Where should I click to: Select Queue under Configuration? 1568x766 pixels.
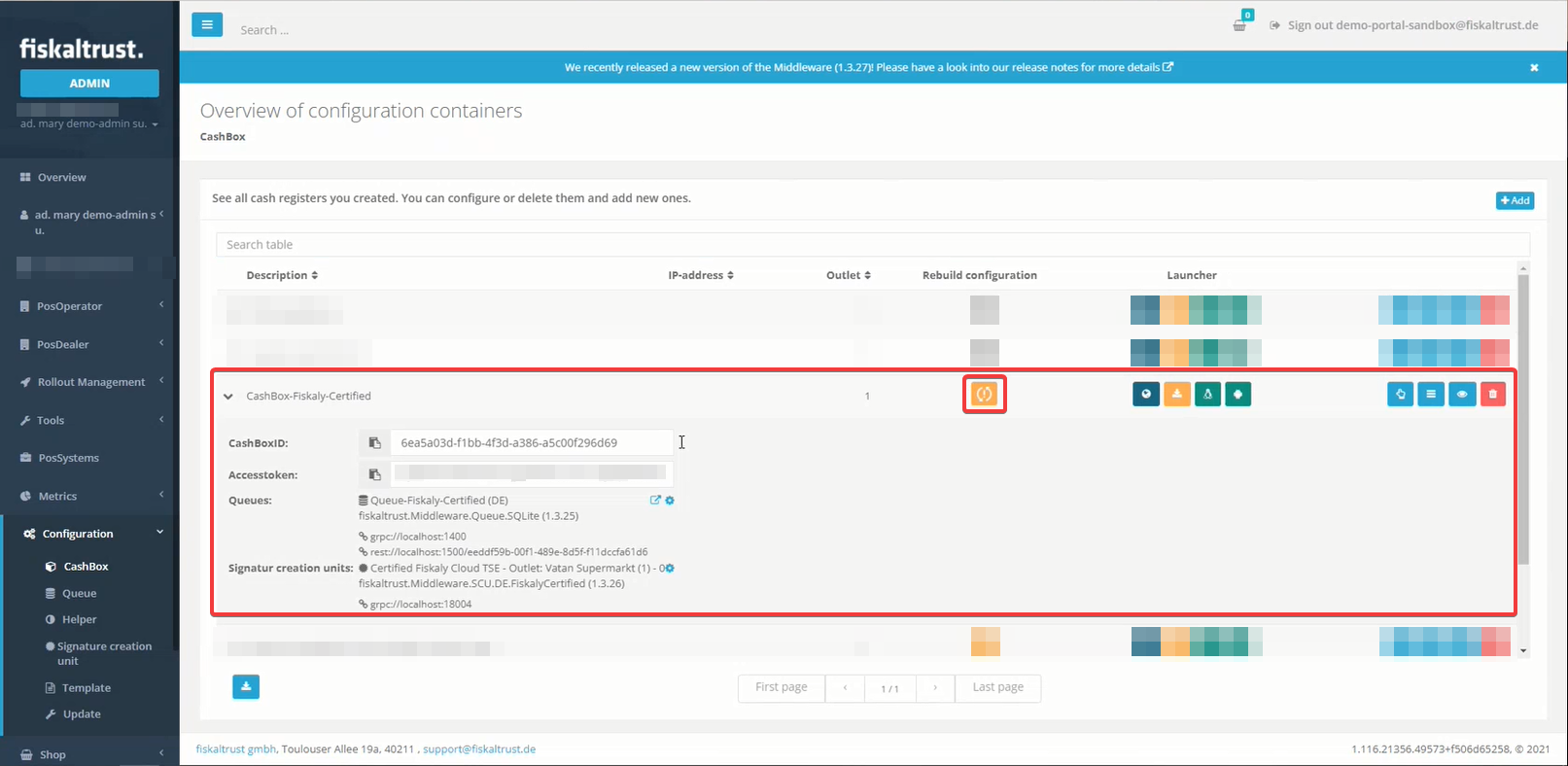click(x=80, y=594)
